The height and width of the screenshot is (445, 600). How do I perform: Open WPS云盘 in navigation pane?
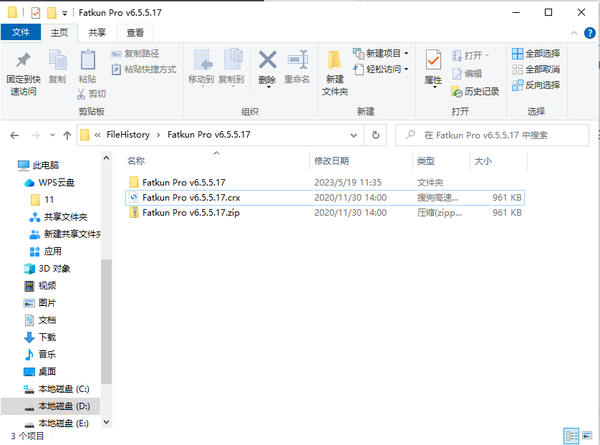(49, 183)
